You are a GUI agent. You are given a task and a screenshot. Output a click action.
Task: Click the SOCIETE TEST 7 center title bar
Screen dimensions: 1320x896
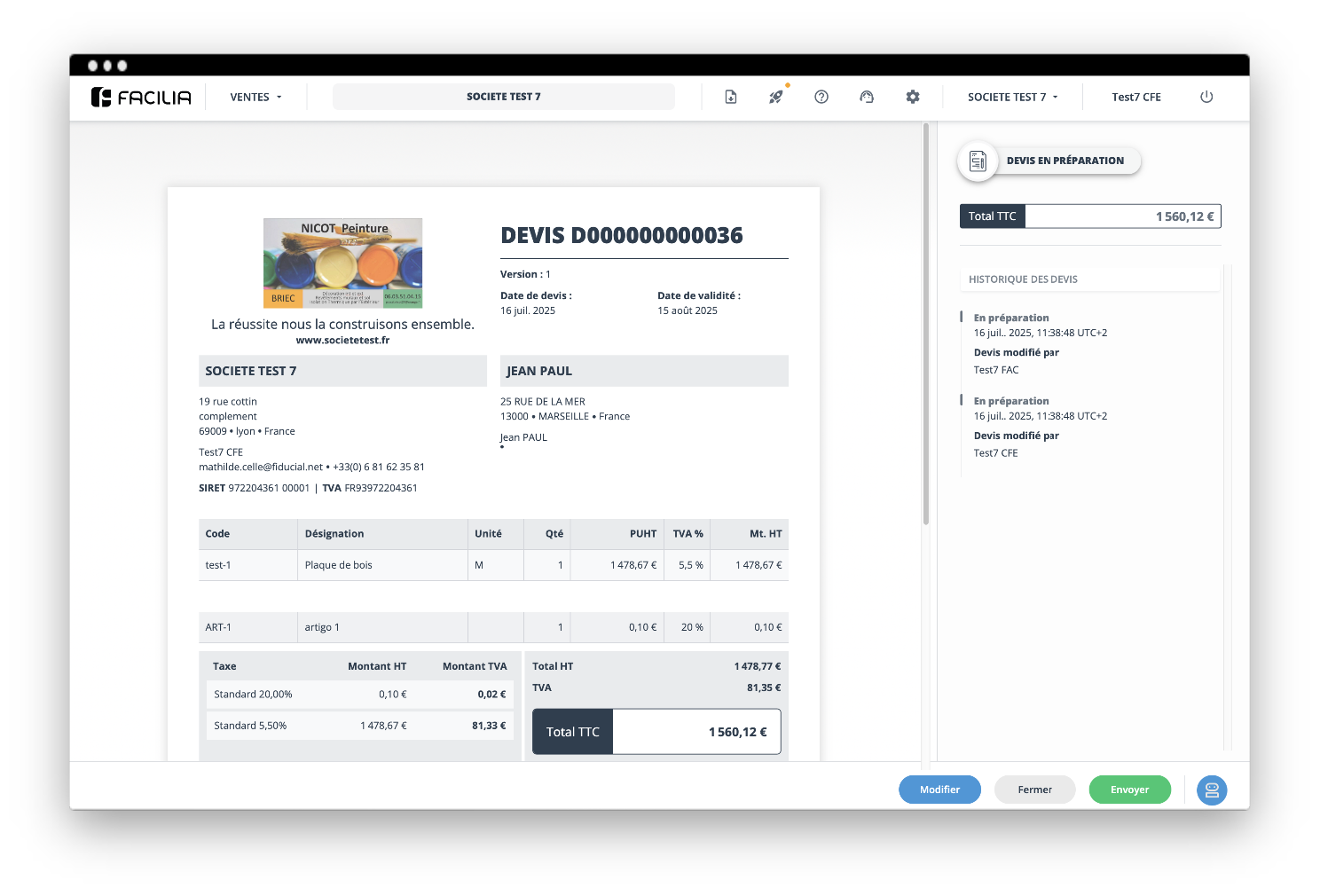point(503,97)
